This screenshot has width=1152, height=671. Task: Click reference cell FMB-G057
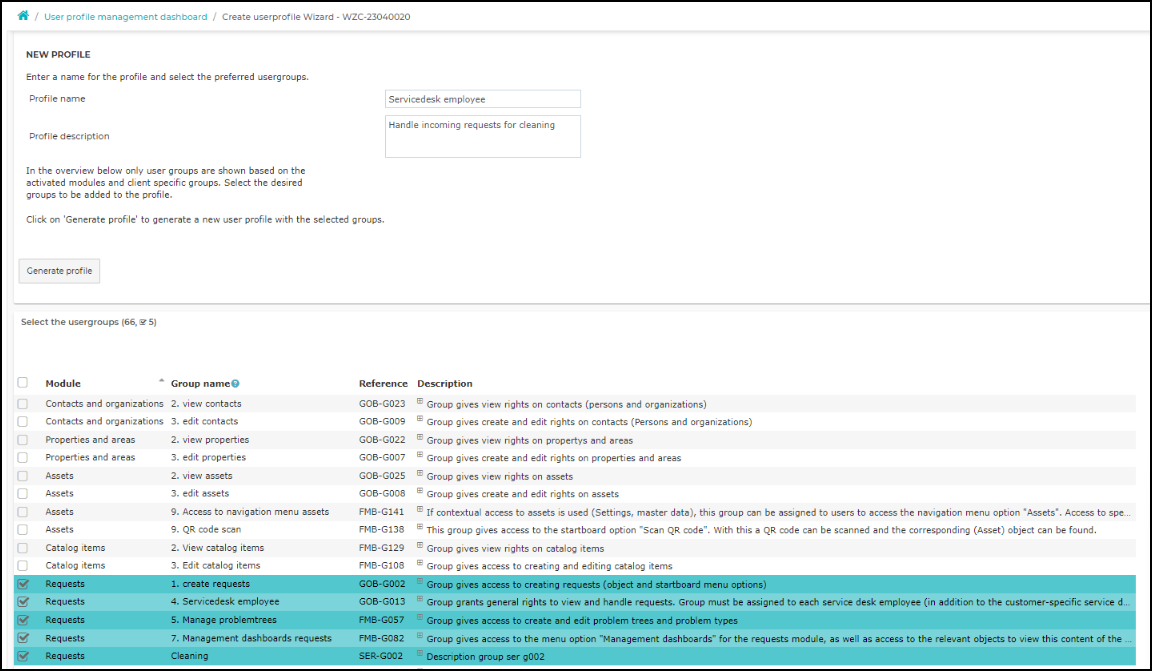tap(381, 620)
